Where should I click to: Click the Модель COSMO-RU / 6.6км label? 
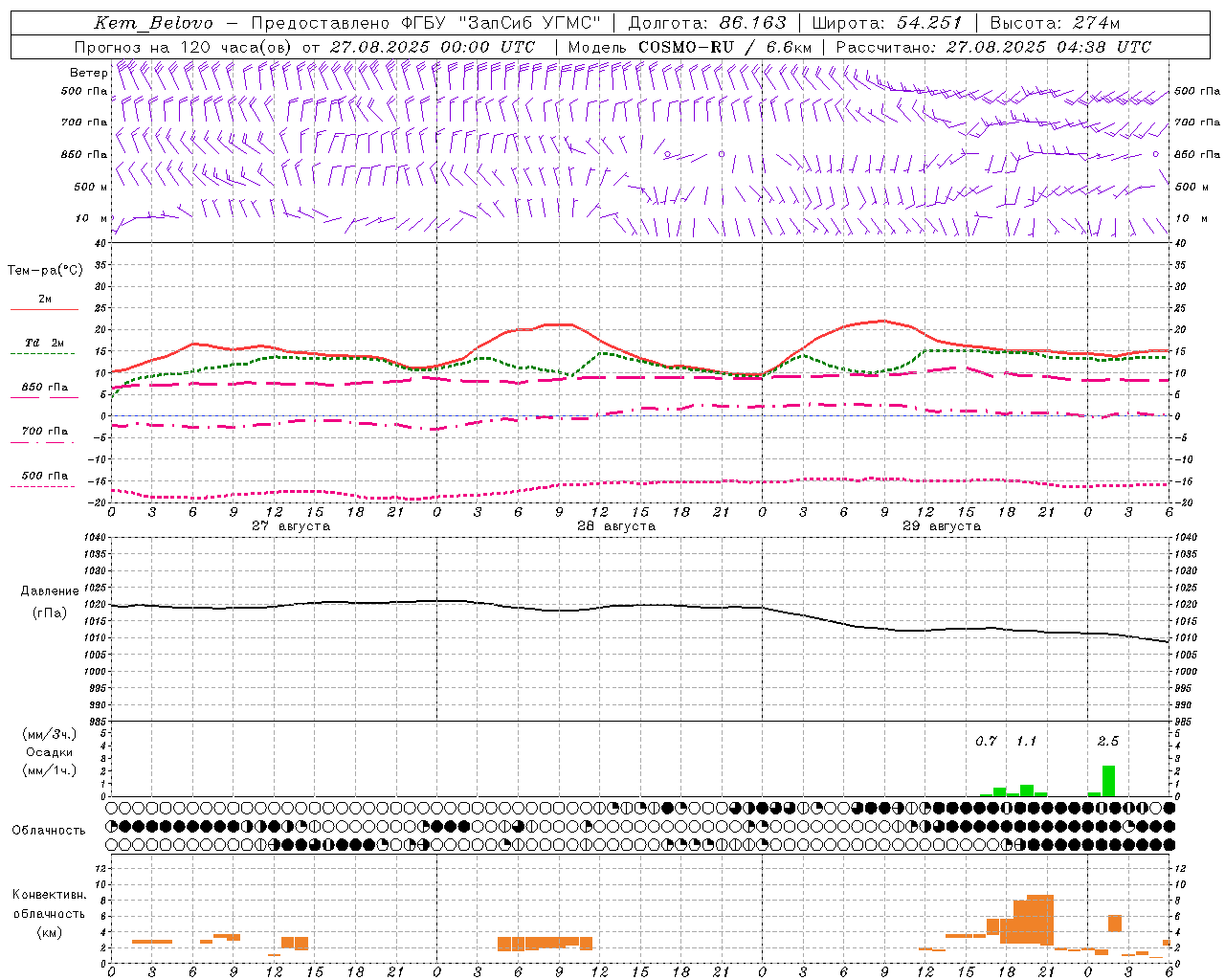(690, 47)
